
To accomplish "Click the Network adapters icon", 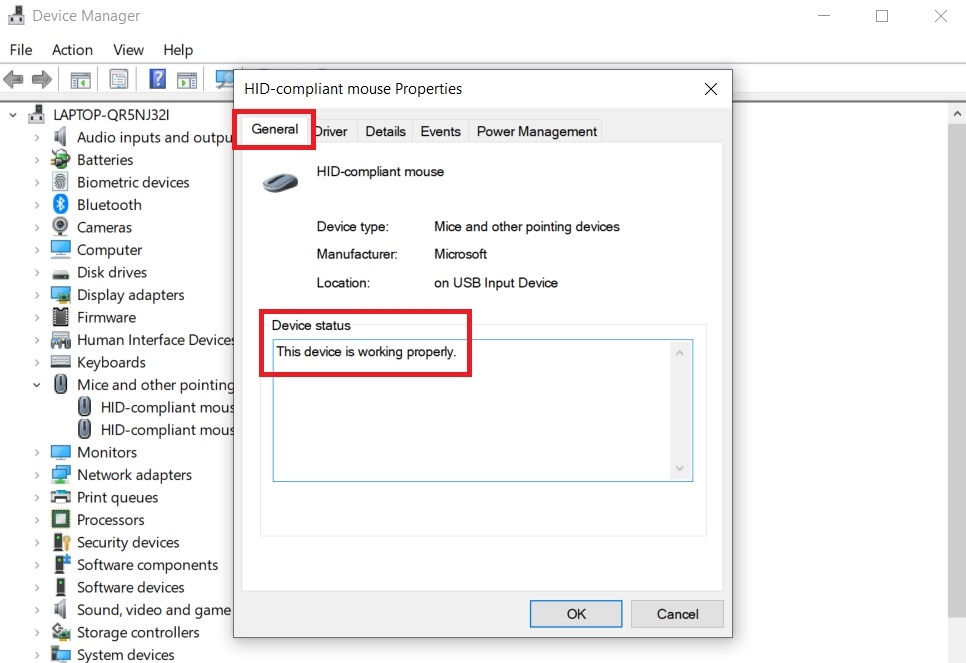I will [x=60, y=474].
